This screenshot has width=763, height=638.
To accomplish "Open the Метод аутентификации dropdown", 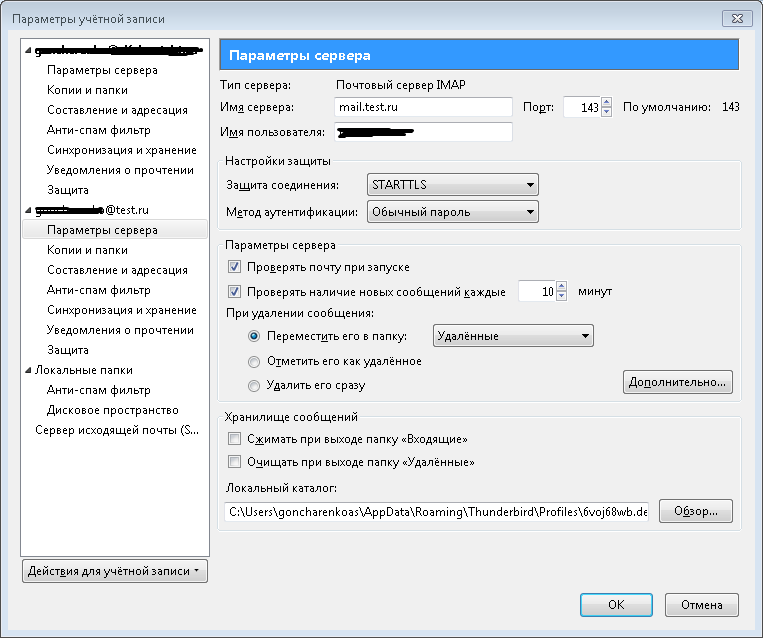I will coord(452,212).
